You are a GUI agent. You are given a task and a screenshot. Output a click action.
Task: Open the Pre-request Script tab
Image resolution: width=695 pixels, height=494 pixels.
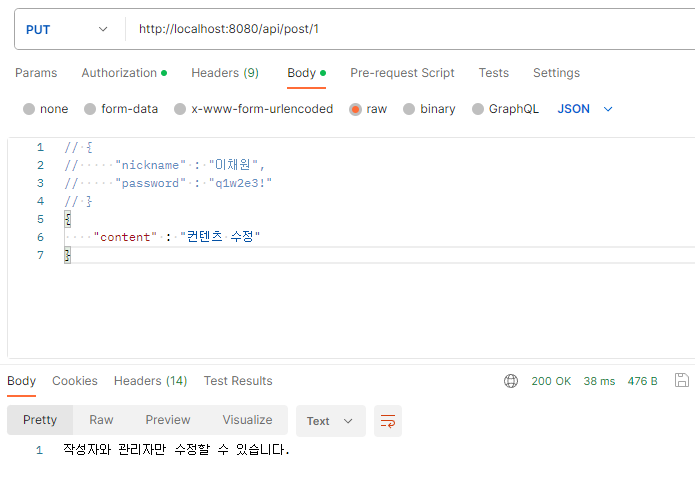402,73
